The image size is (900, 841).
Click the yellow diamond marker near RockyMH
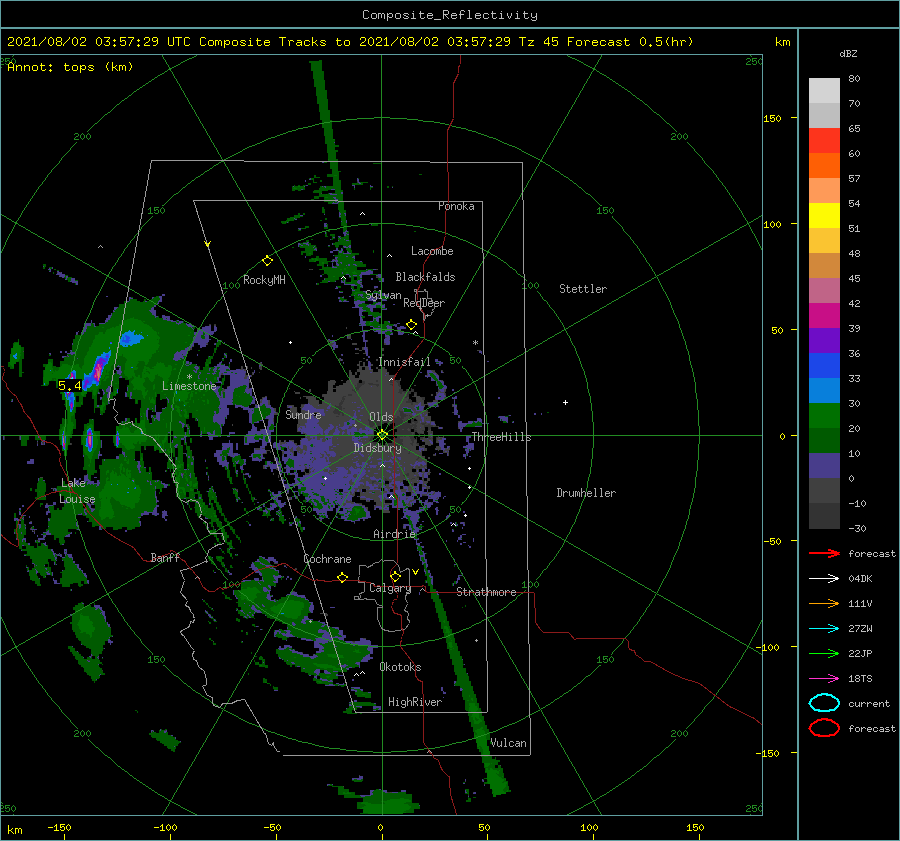point(267,261)
